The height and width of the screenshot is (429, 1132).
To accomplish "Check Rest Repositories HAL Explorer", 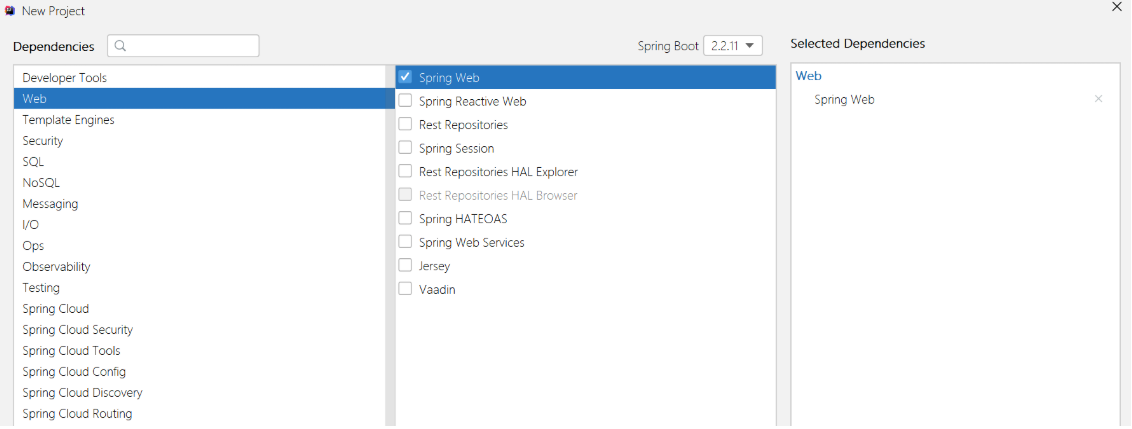I will click(405, 171).
